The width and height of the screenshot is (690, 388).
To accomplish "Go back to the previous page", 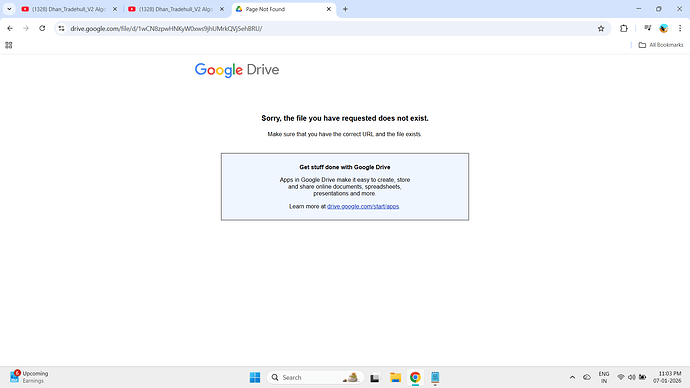I will [x=10, y=29].
